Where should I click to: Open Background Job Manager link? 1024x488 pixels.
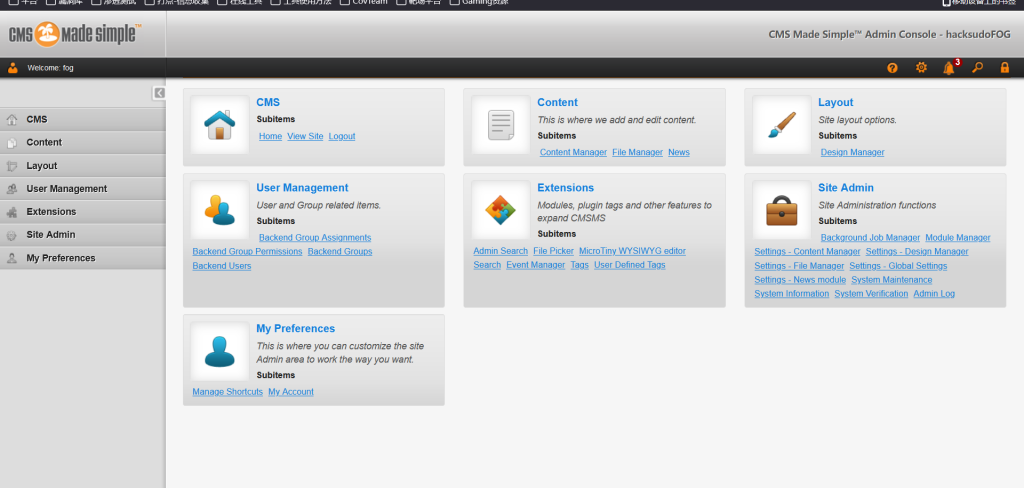pyautogui.click(x=870, y=238)
